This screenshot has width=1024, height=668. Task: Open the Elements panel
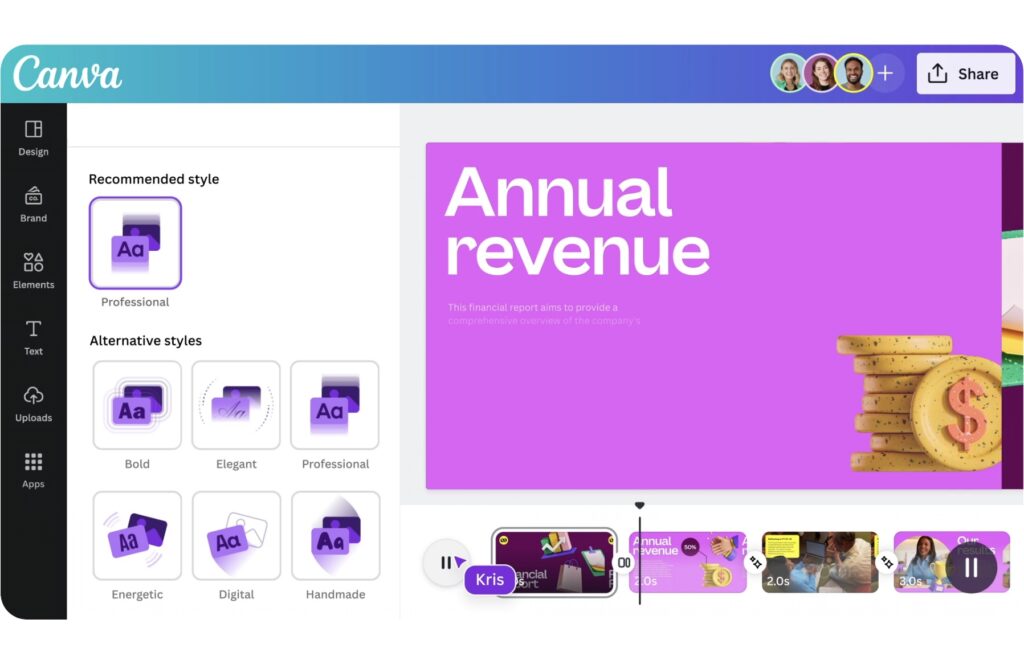pyautogui.click(x=33, y=270)
